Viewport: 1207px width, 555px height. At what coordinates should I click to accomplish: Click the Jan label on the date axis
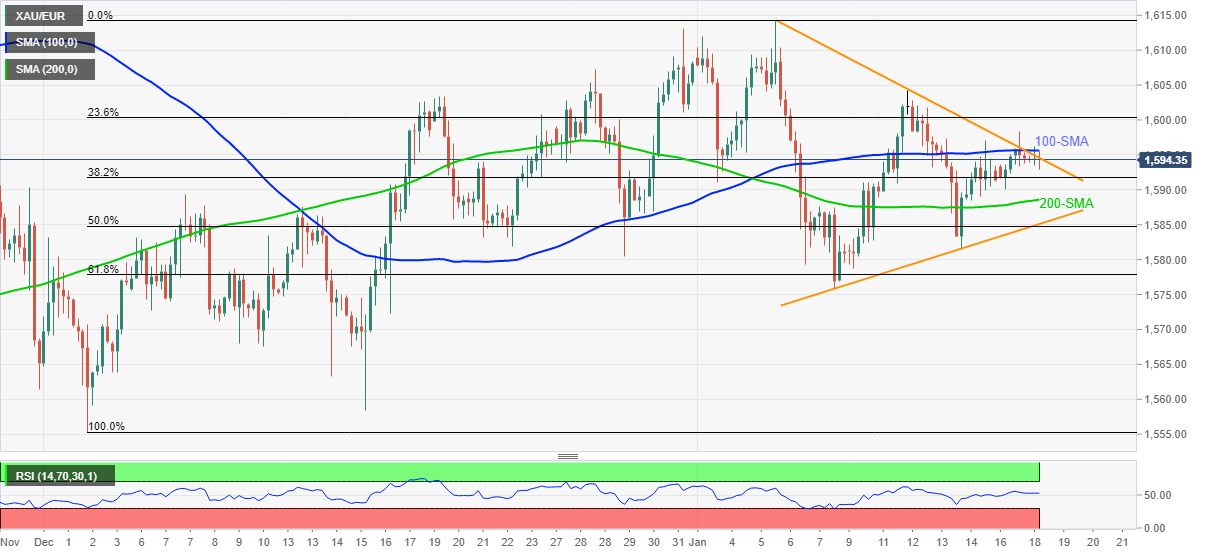[705, 543]
